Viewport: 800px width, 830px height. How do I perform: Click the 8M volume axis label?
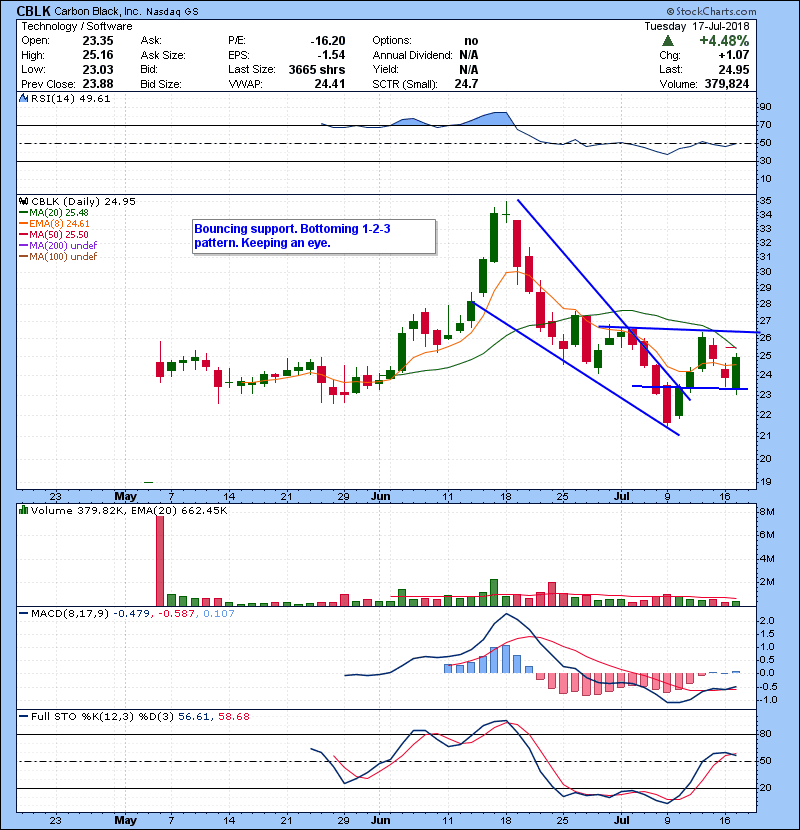coord(767,512)
